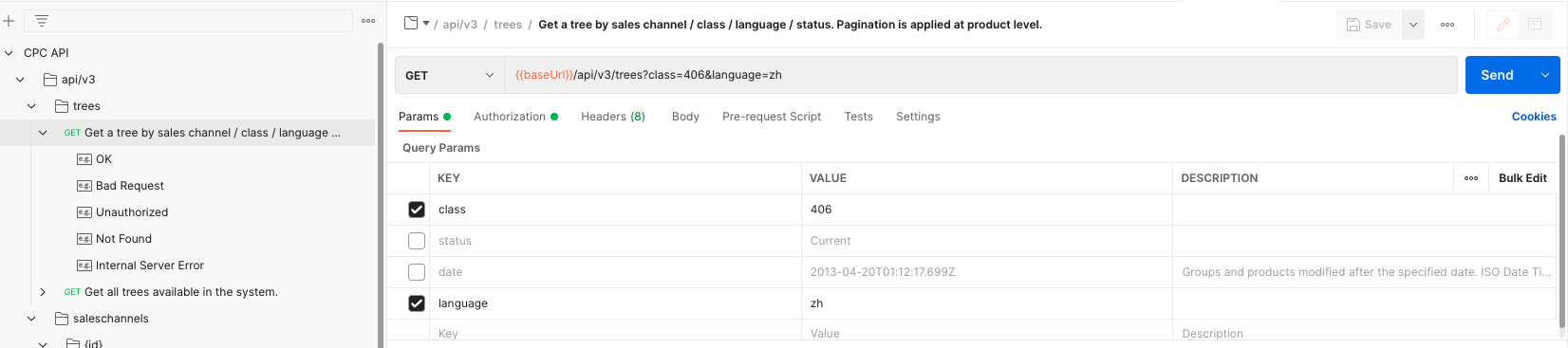
Task: Open query params column options ellipsis
Action: pyautogui.click(x=1471, y=178)
